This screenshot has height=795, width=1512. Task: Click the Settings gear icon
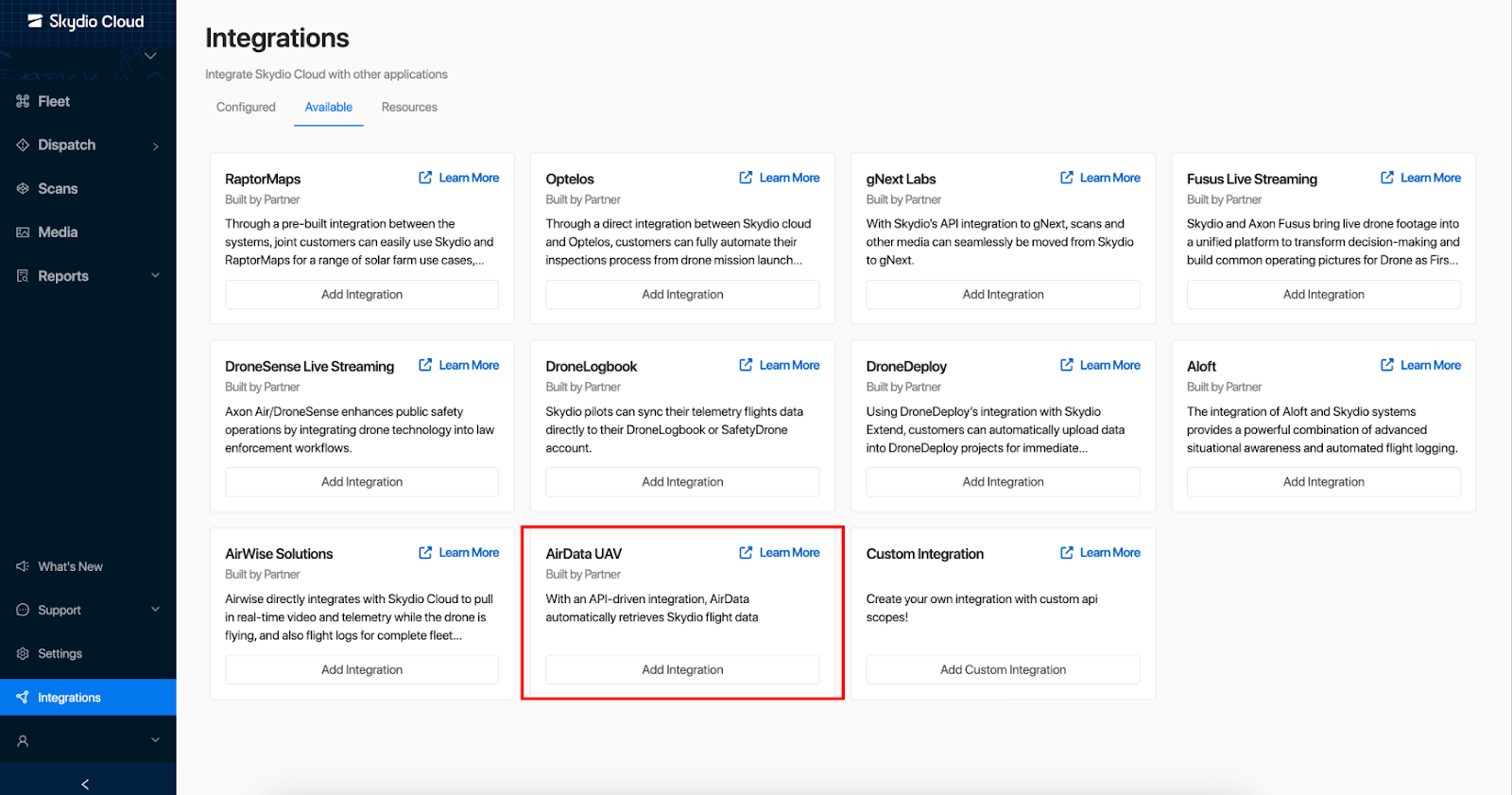point(23,653)
